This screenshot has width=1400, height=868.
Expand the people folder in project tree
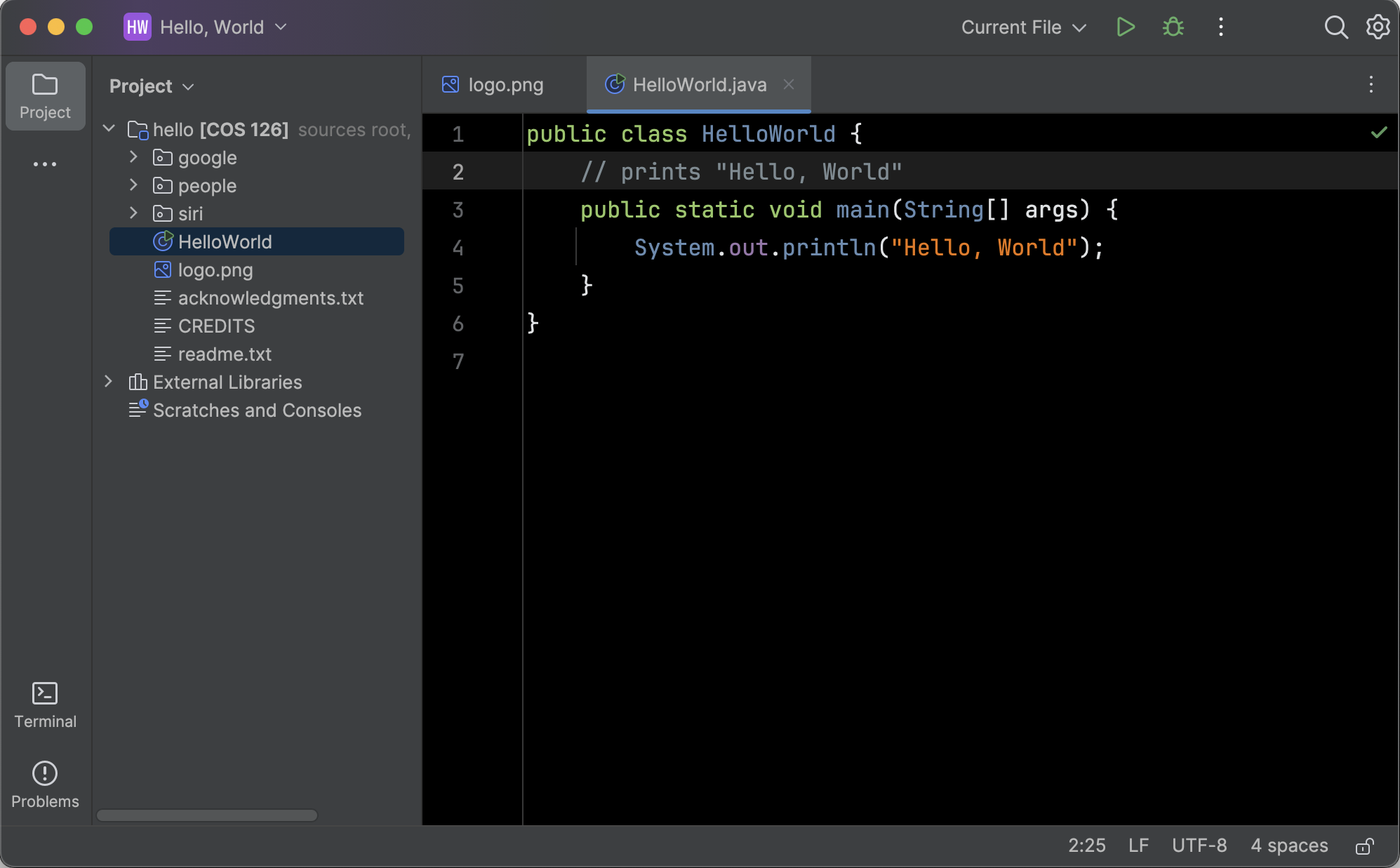point(134,185)
